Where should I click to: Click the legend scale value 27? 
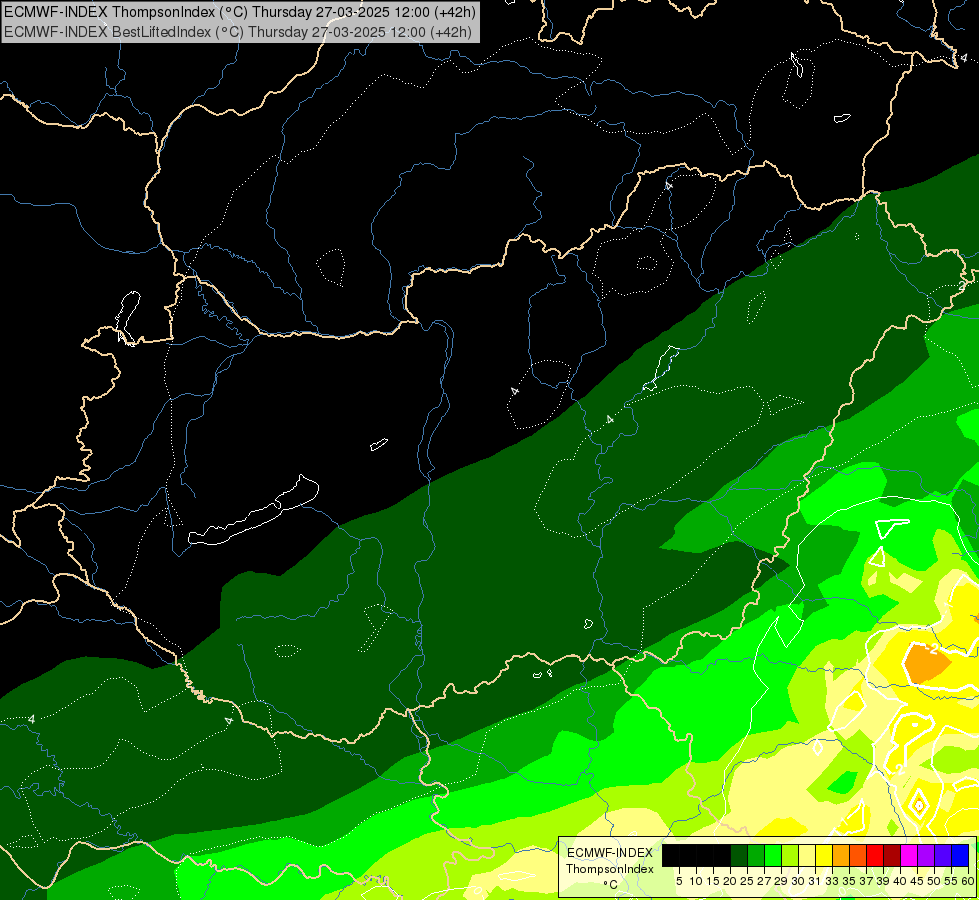(764, 881)
